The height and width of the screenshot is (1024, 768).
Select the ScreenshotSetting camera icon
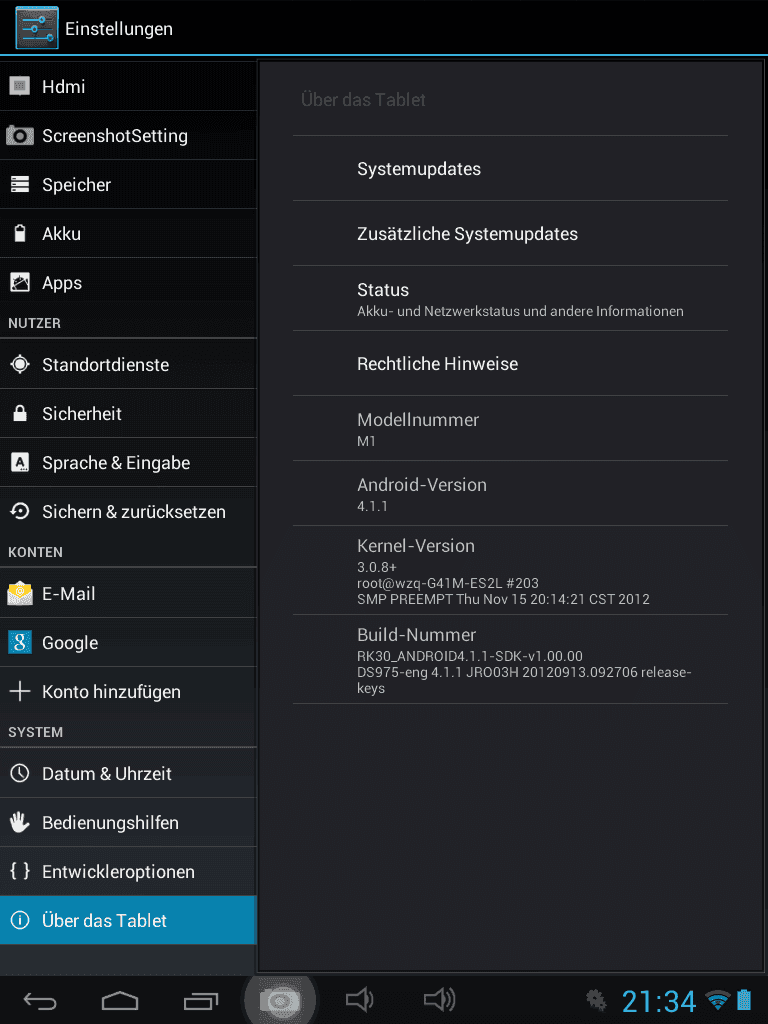(x=20, y=135)
